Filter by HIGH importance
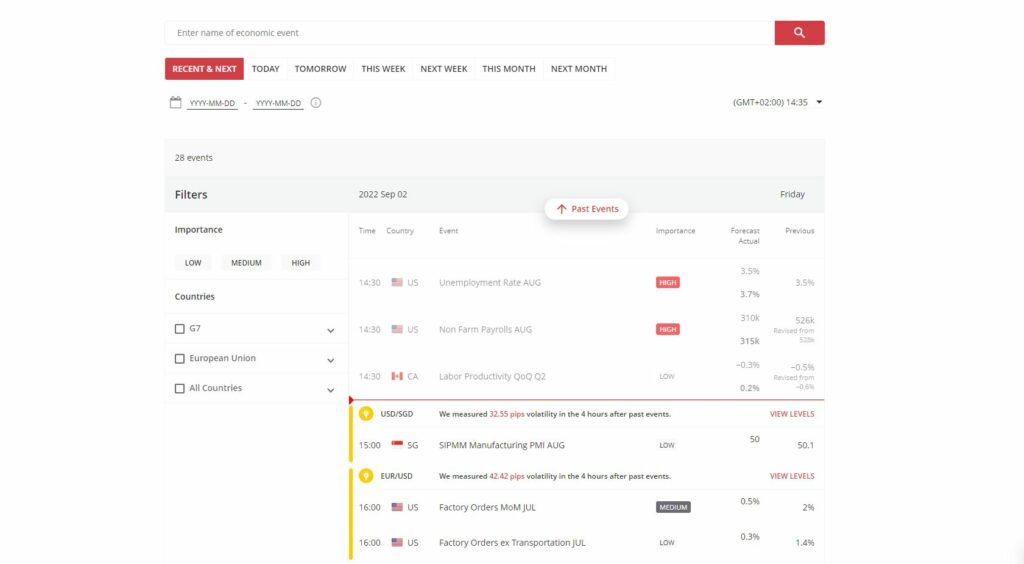The height and width of the screenshot is (564, 1024). [x=300, y=263]
